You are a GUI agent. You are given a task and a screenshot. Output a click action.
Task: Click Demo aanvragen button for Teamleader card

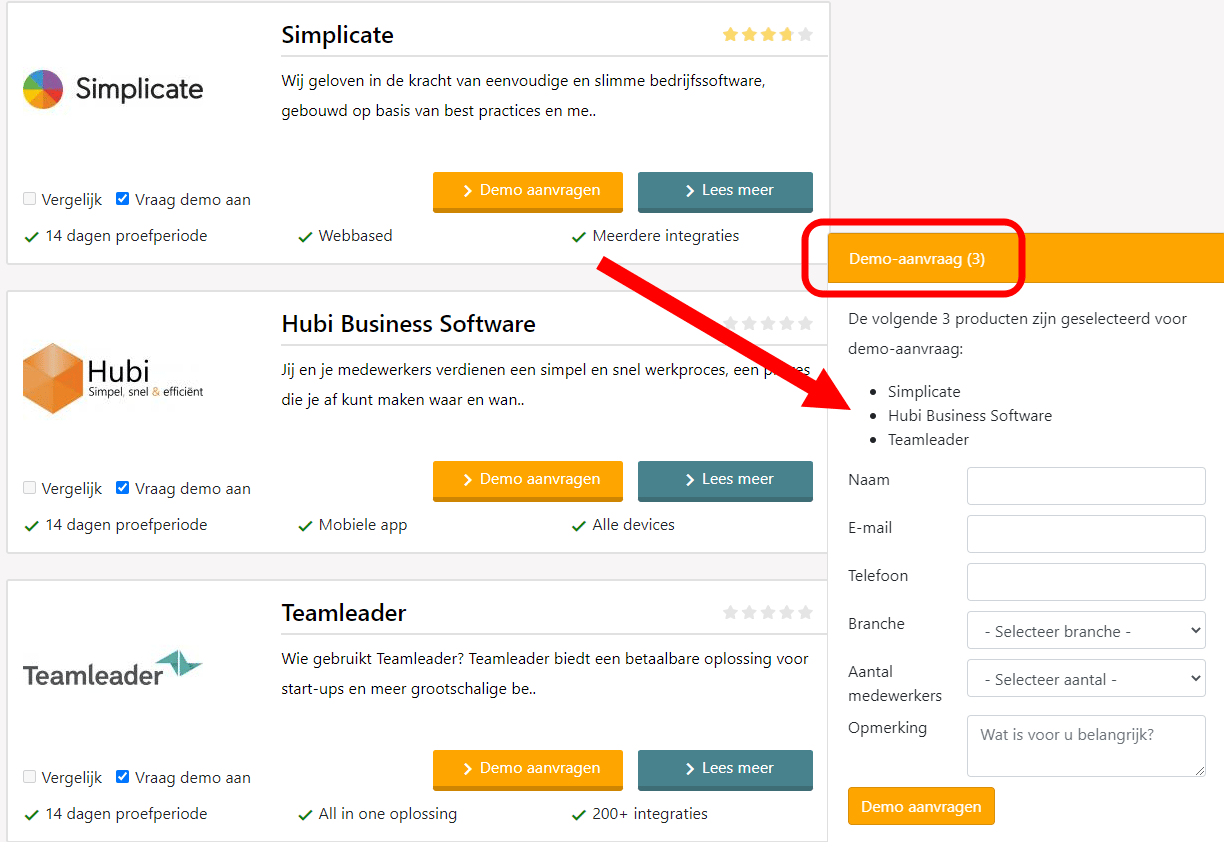(528, 770)
